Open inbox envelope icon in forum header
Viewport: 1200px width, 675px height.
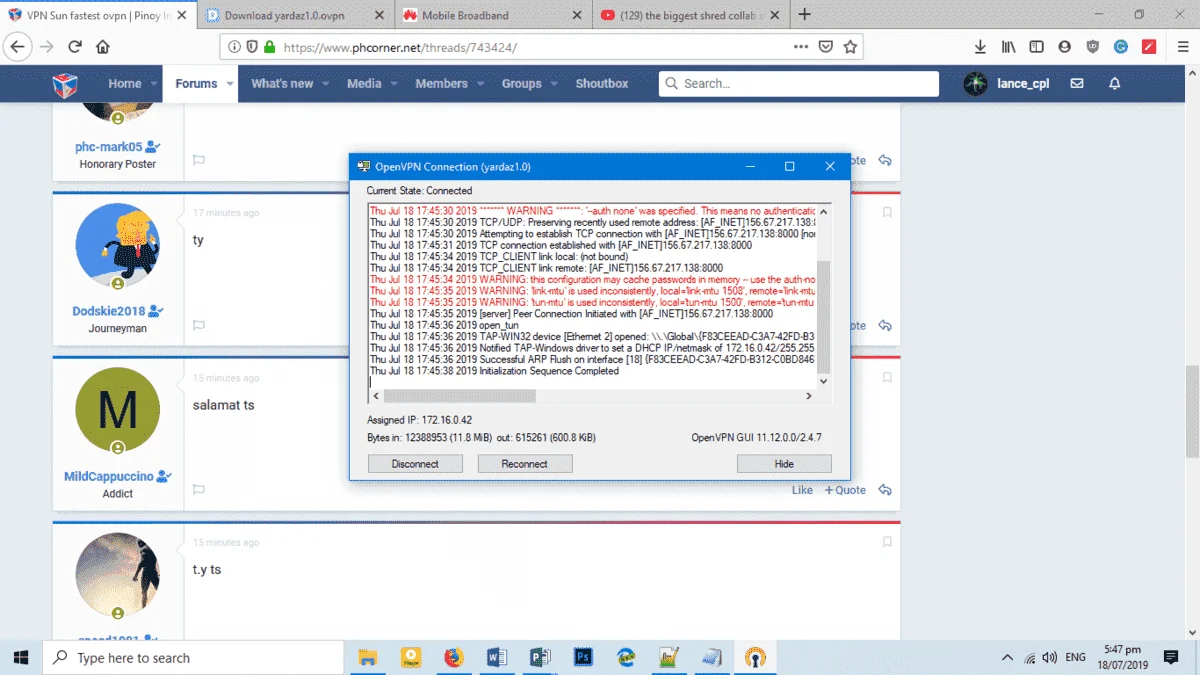click(x=1077, y=84)
